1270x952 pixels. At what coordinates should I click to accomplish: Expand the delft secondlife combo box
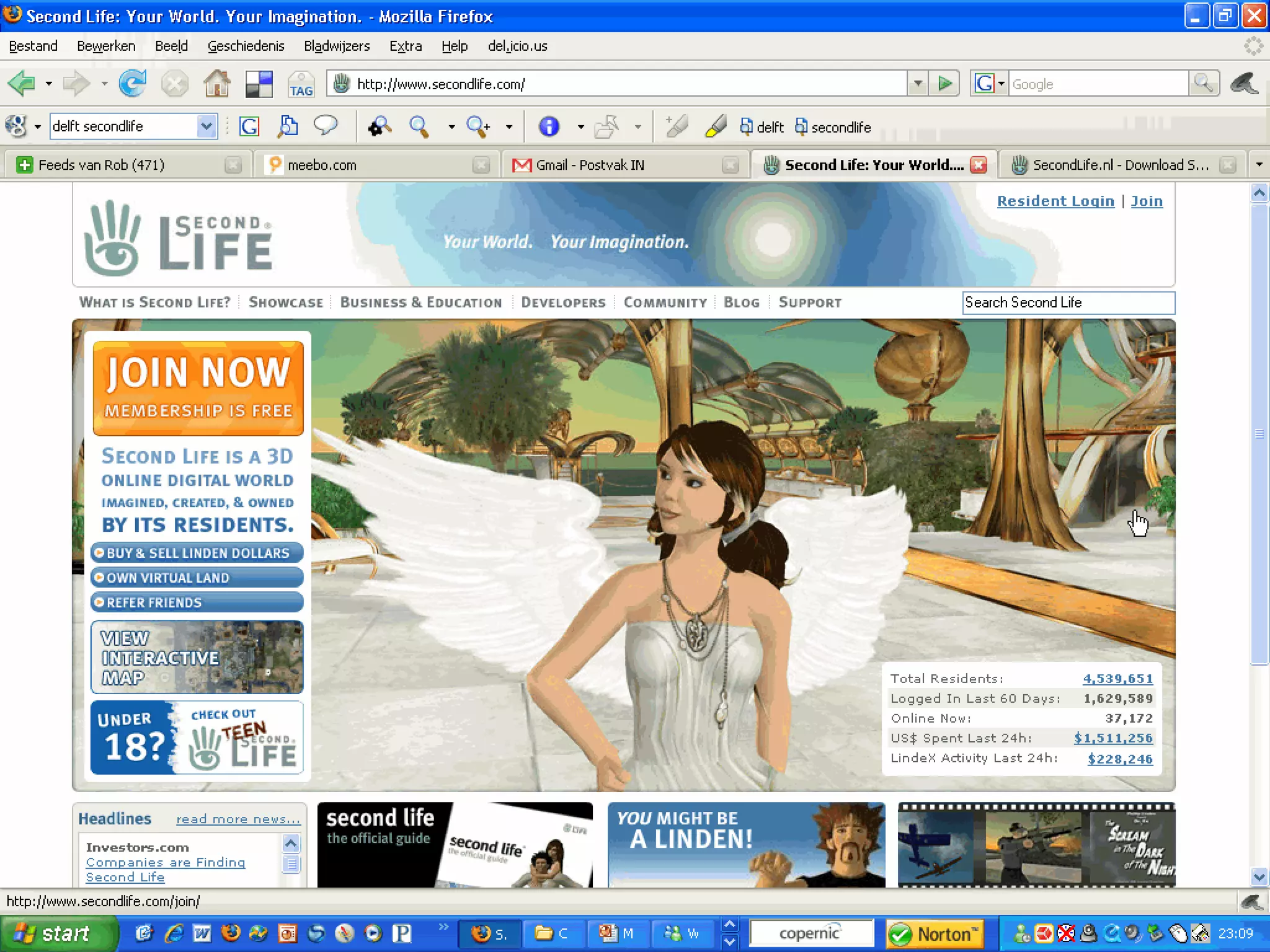[206, 126]
